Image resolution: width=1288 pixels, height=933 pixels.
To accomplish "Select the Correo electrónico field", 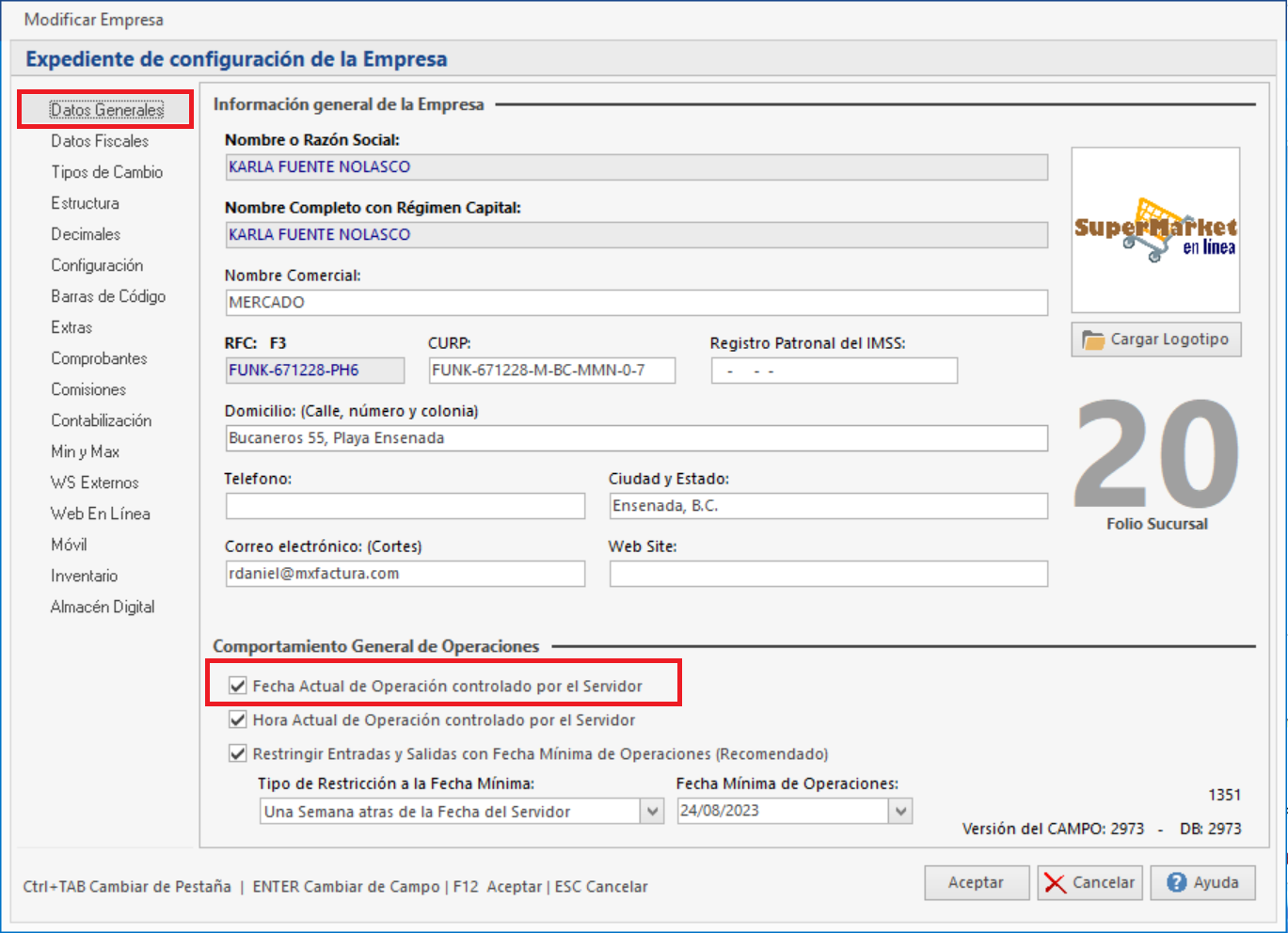I will [405, 574].
